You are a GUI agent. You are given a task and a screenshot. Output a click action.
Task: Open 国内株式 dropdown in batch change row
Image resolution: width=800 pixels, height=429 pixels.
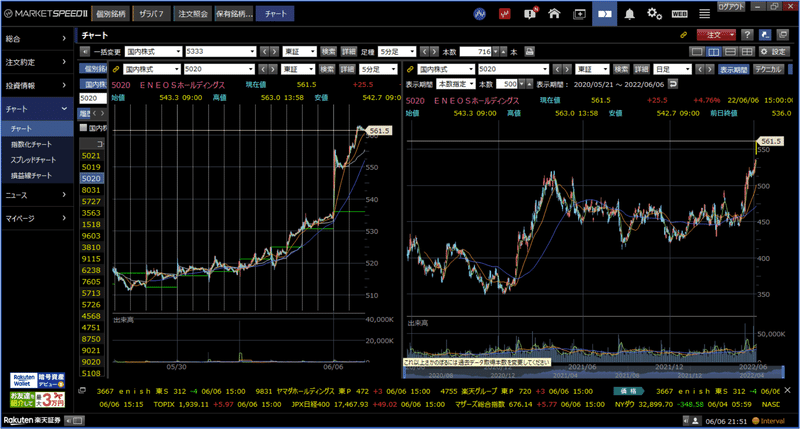(x=153, y=52)
